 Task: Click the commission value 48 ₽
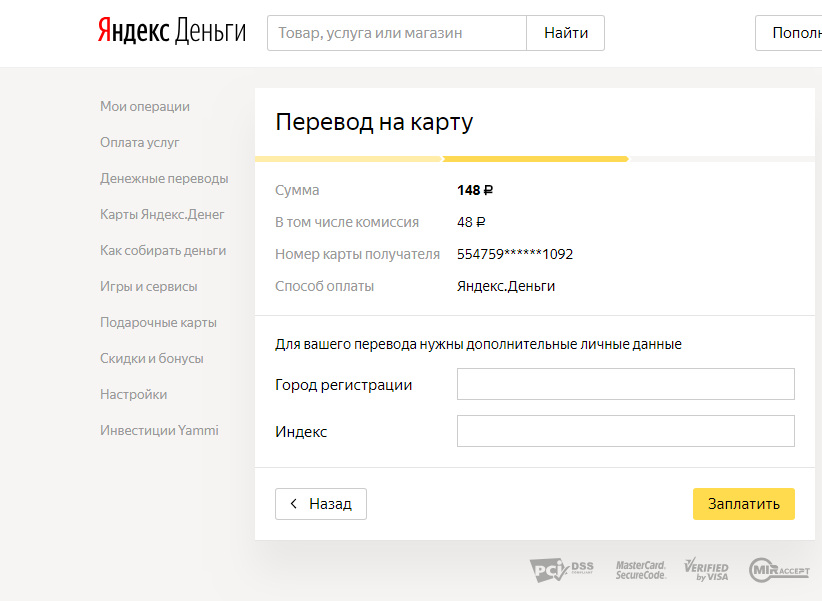[x=471, y=222]
